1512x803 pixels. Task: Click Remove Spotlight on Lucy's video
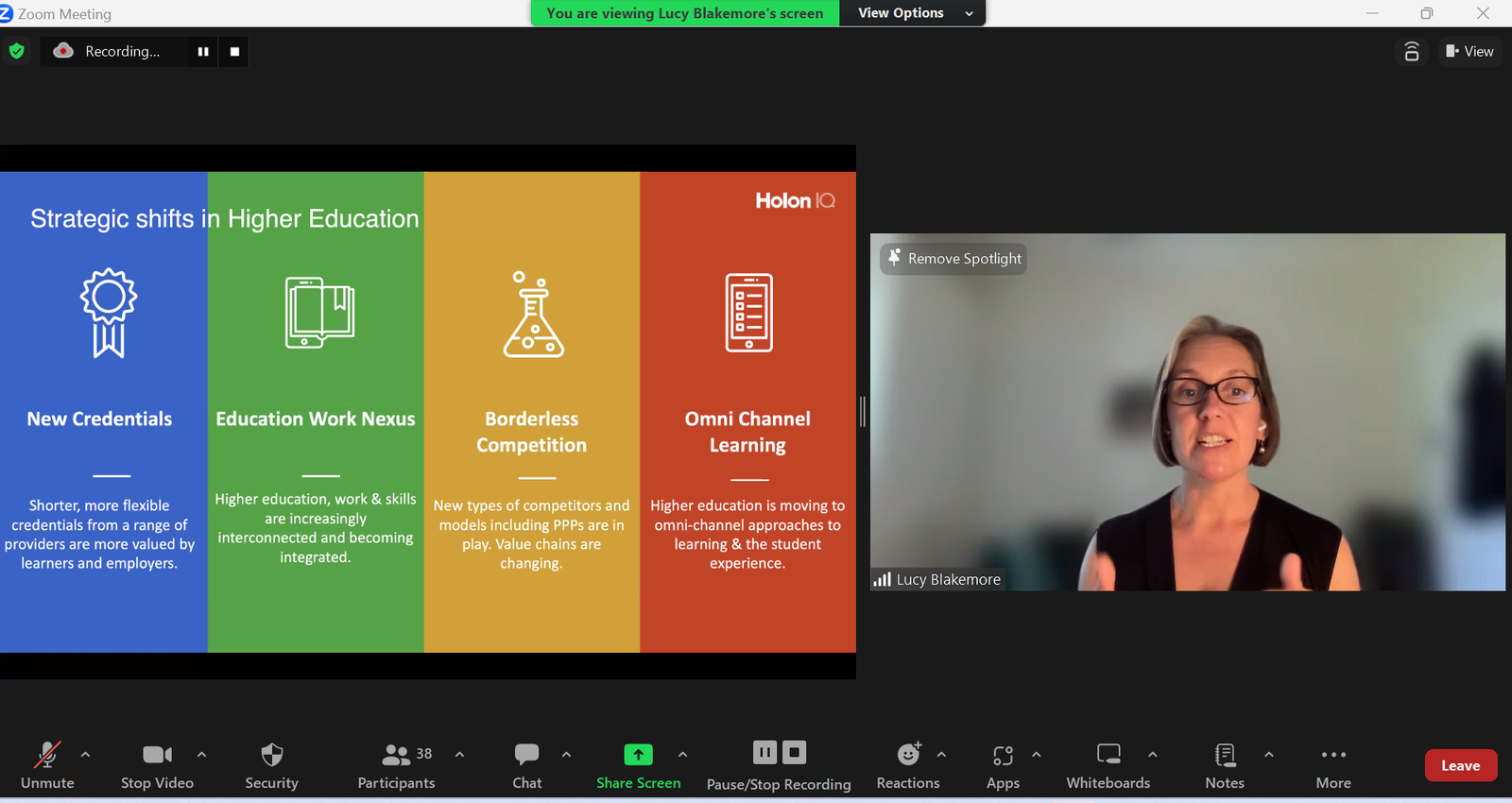pyautogui.click(x=954, y=259)
